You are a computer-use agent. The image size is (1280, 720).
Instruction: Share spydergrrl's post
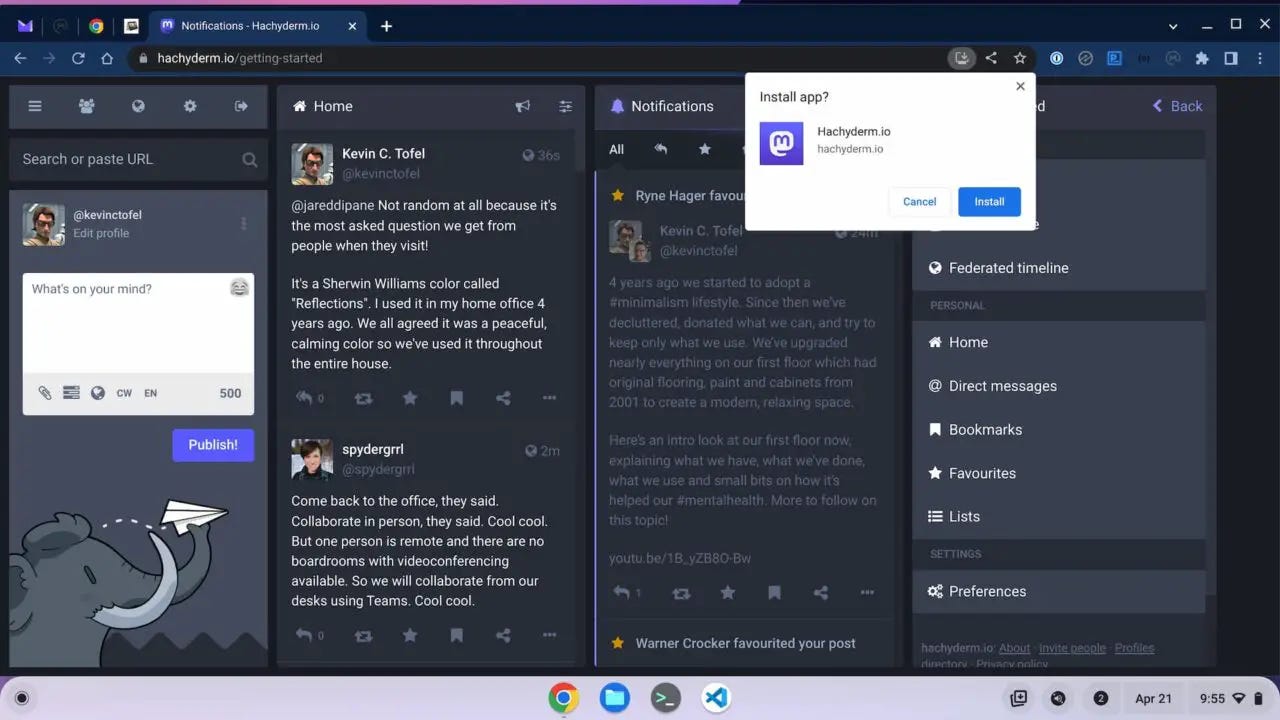click(x=503, y=635)
